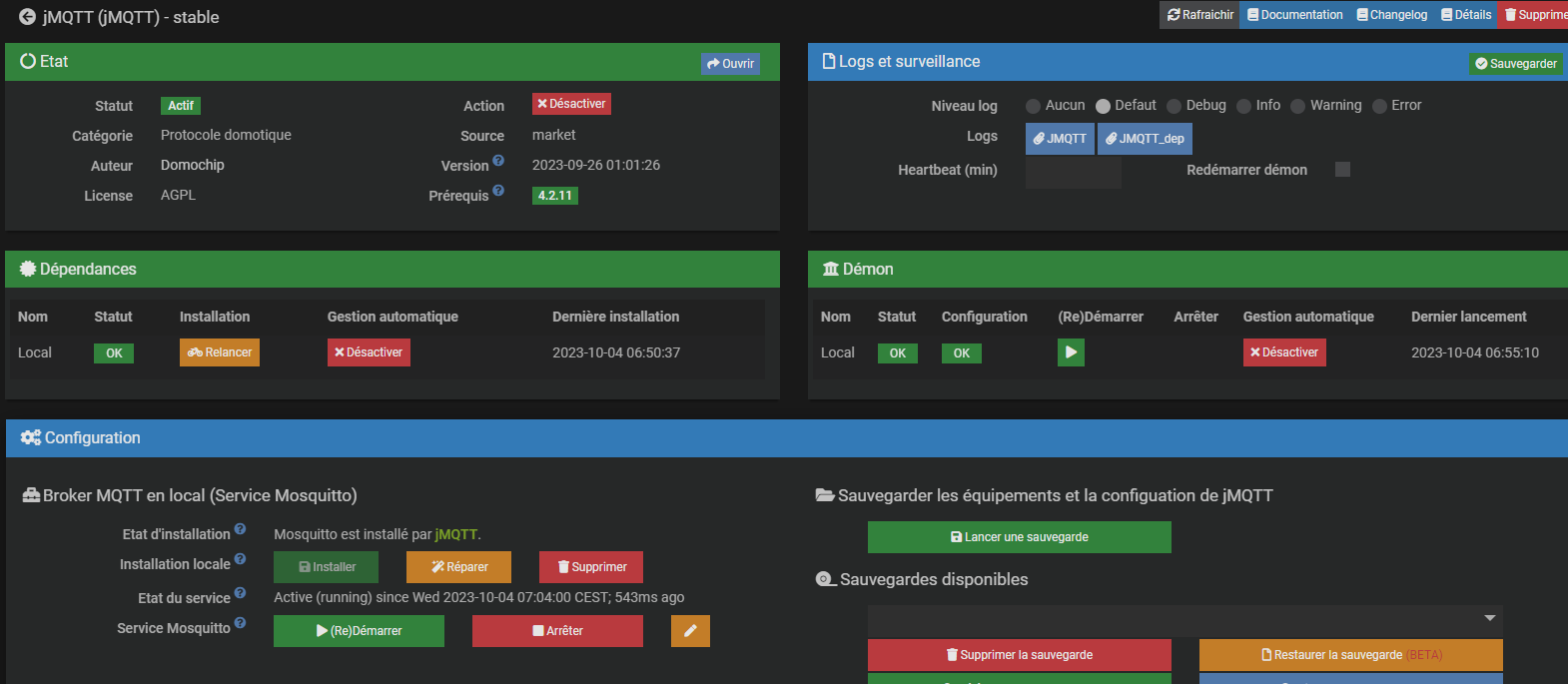Click the green play icon to restart démon

pos(1071,352)
